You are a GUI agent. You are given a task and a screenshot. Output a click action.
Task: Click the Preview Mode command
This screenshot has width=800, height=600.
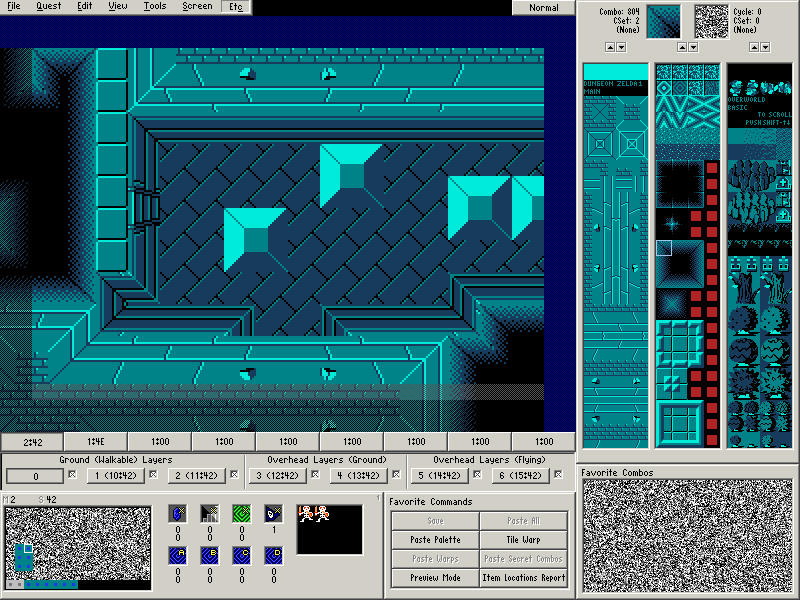pos(435,578)
